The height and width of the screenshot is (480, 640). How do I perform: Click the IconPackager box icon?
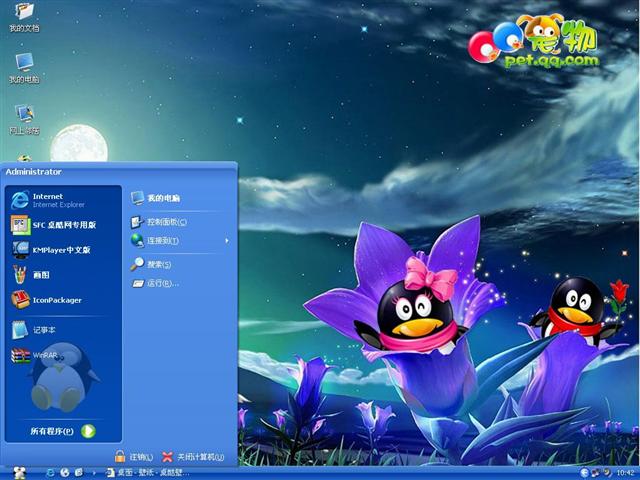coord(20,299)
